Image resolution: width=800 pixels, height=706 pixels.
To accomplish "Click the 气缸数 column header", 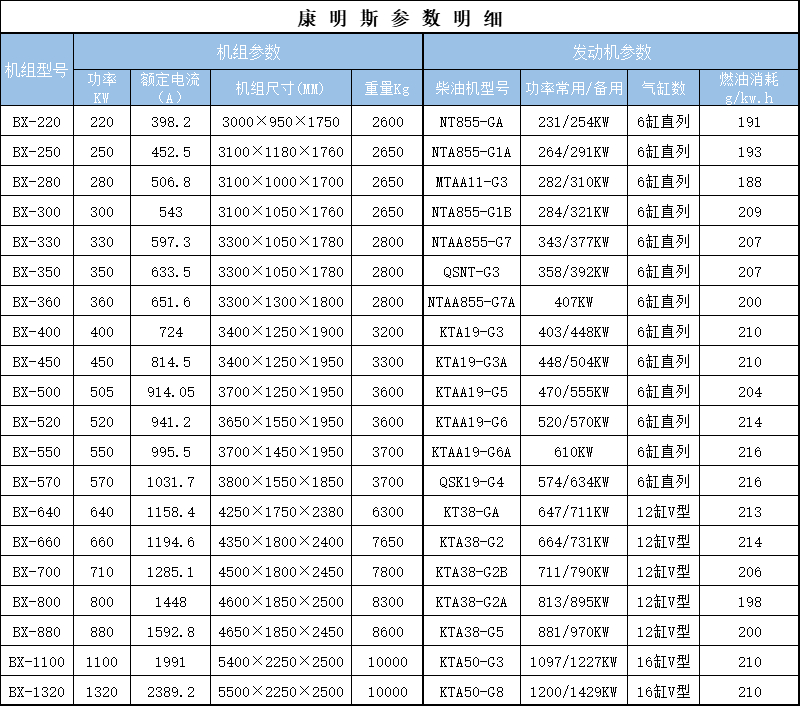I will click(x=663, y=88).
